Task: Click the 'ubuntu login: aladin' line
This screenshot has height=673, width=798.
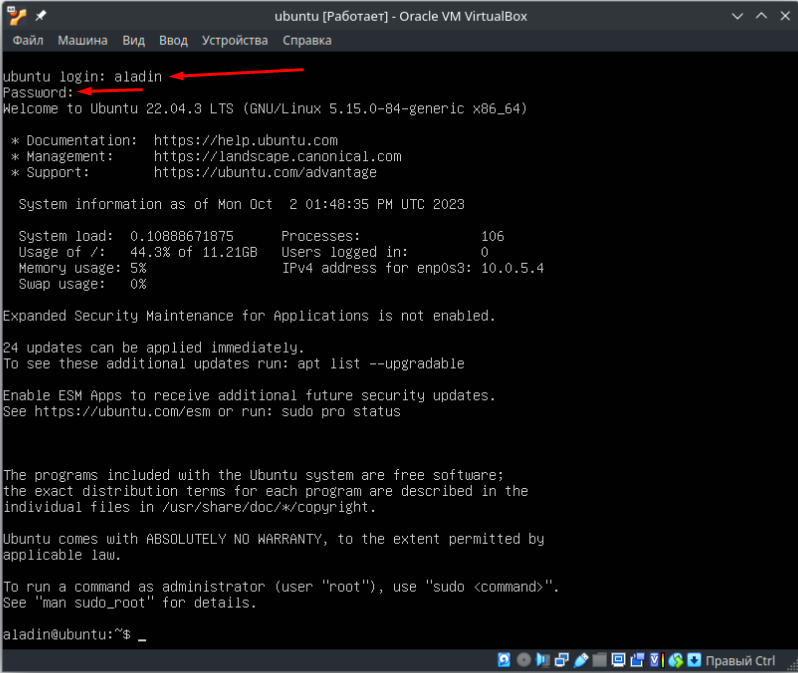Action: 82,77
